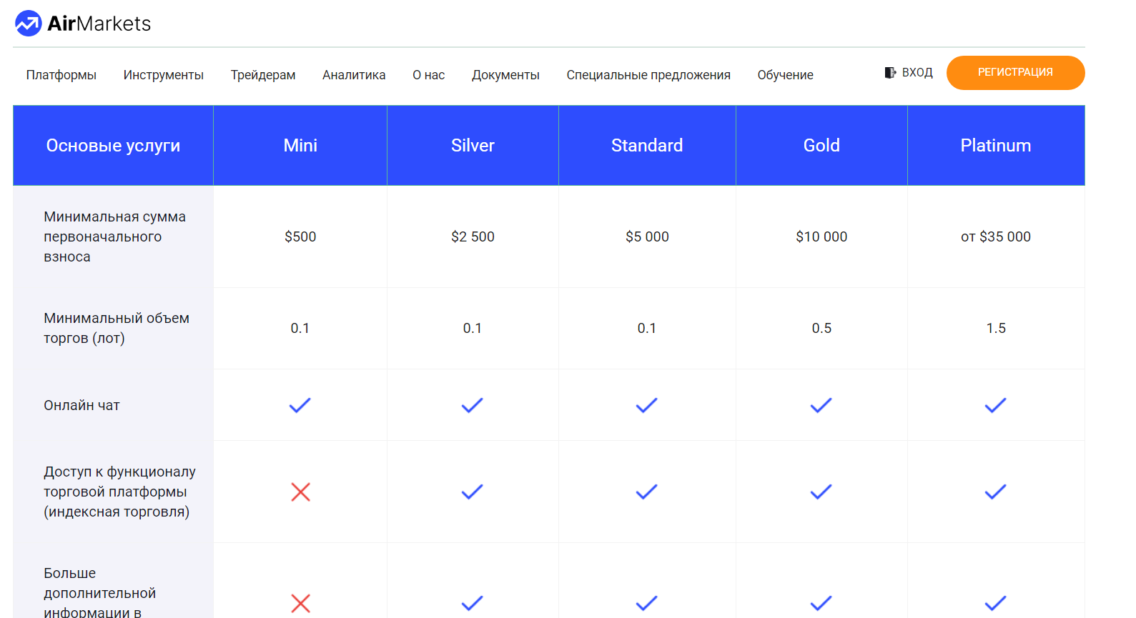The width and height of the screenshot is (1136, 618).
Task: Click the $500 minimum deposit cell
Action: pyautogui.click(x=298, y=237)
